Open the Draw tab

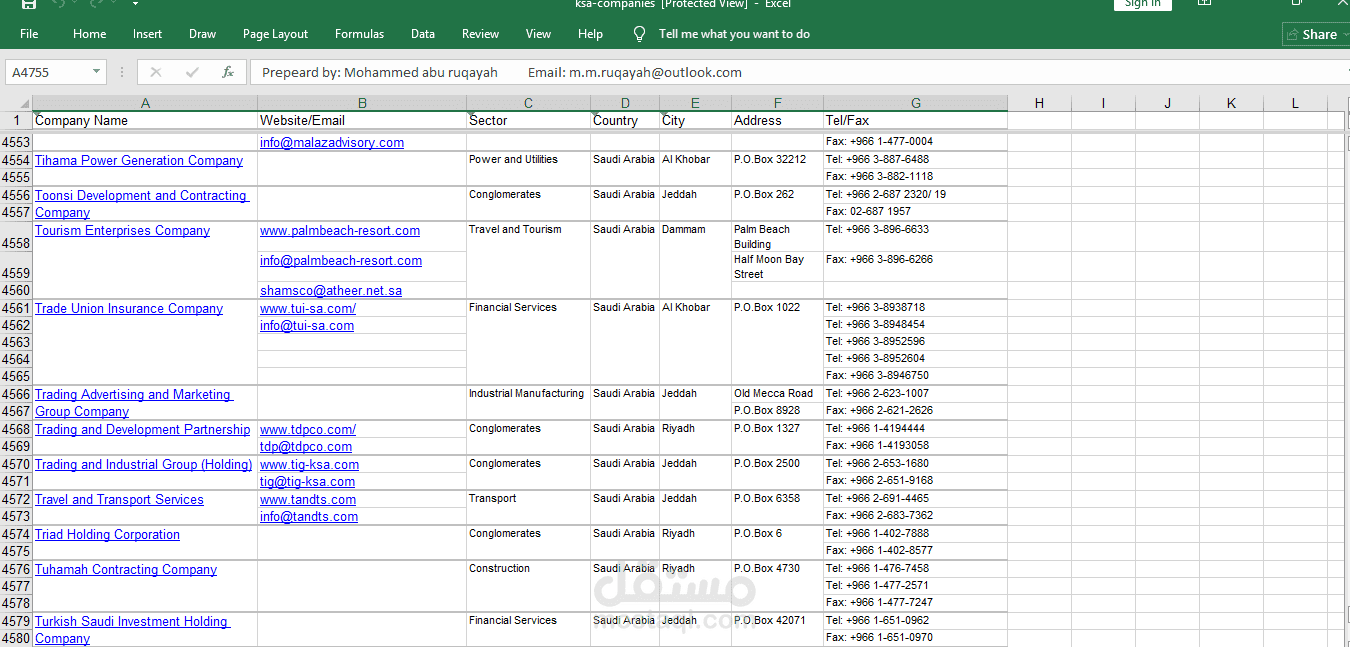click(x=202, y=34)
